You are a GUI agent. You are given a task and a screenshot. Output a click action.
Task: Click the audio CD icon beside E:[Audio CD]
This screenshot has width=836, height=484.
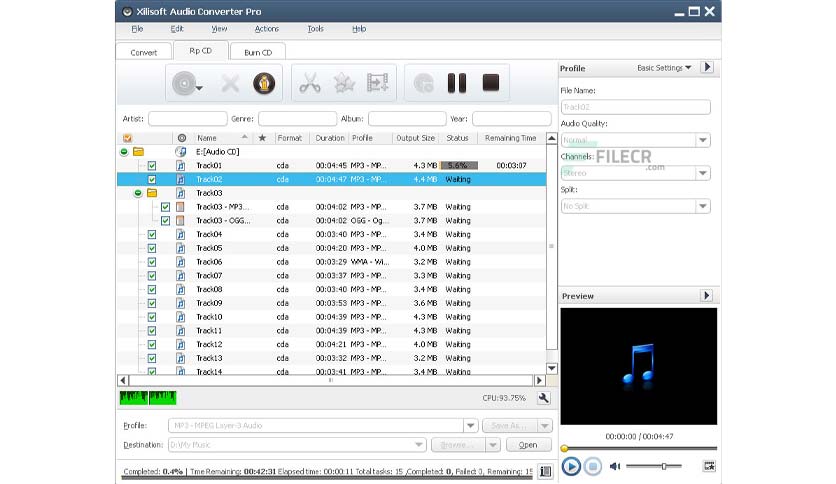pos(181,152)
